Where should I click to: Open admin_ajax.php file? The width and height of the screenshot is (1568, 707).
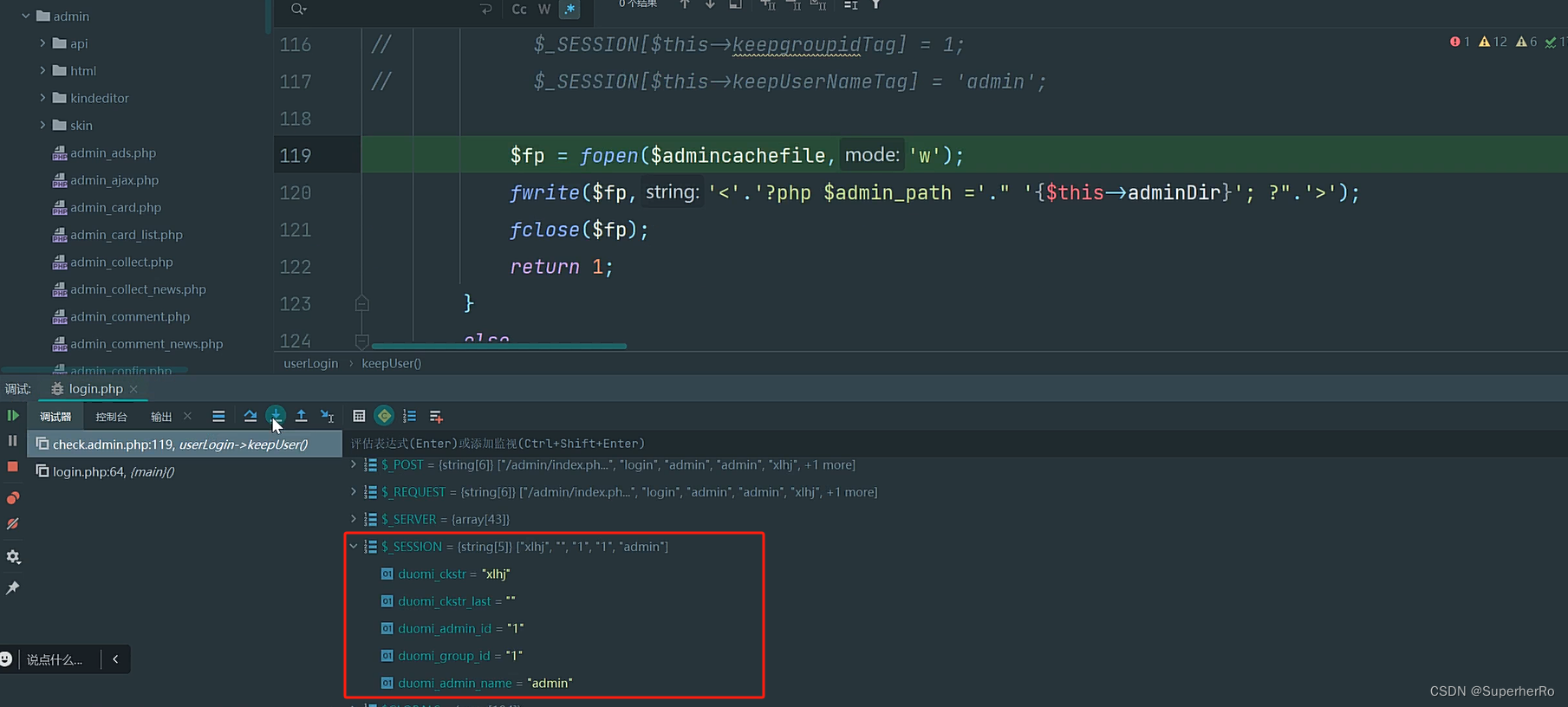click(x=114, y=180)
